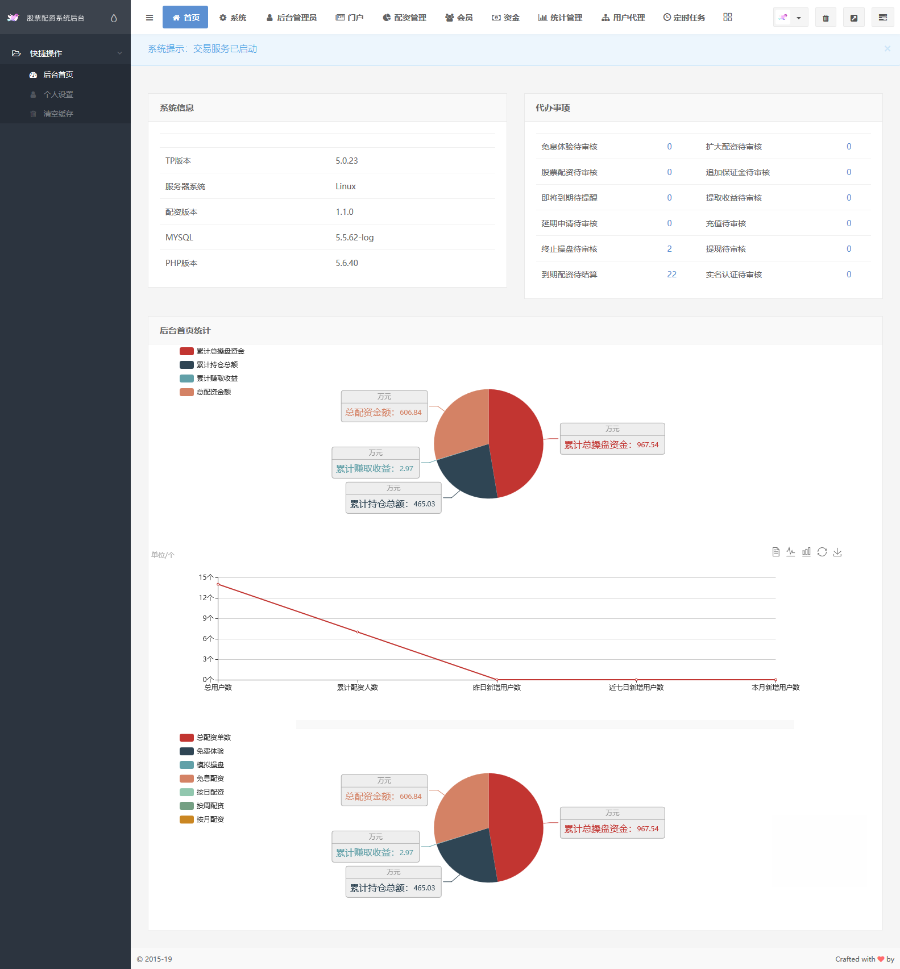The width and height of the screenshot is (900, 969).
Task: Click the trash icon in top toolbar
Action: coord(825,18)
